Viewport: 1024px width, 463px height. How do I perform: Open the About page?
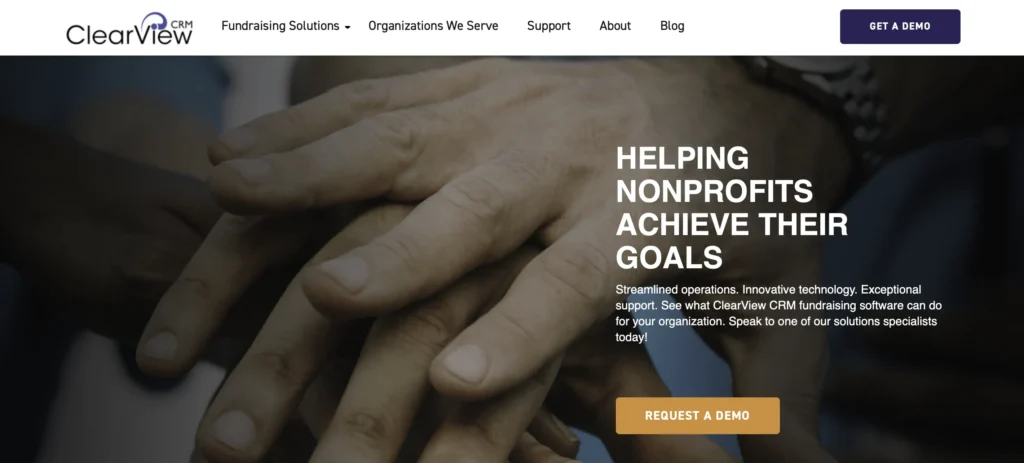(x=615, y=26)
